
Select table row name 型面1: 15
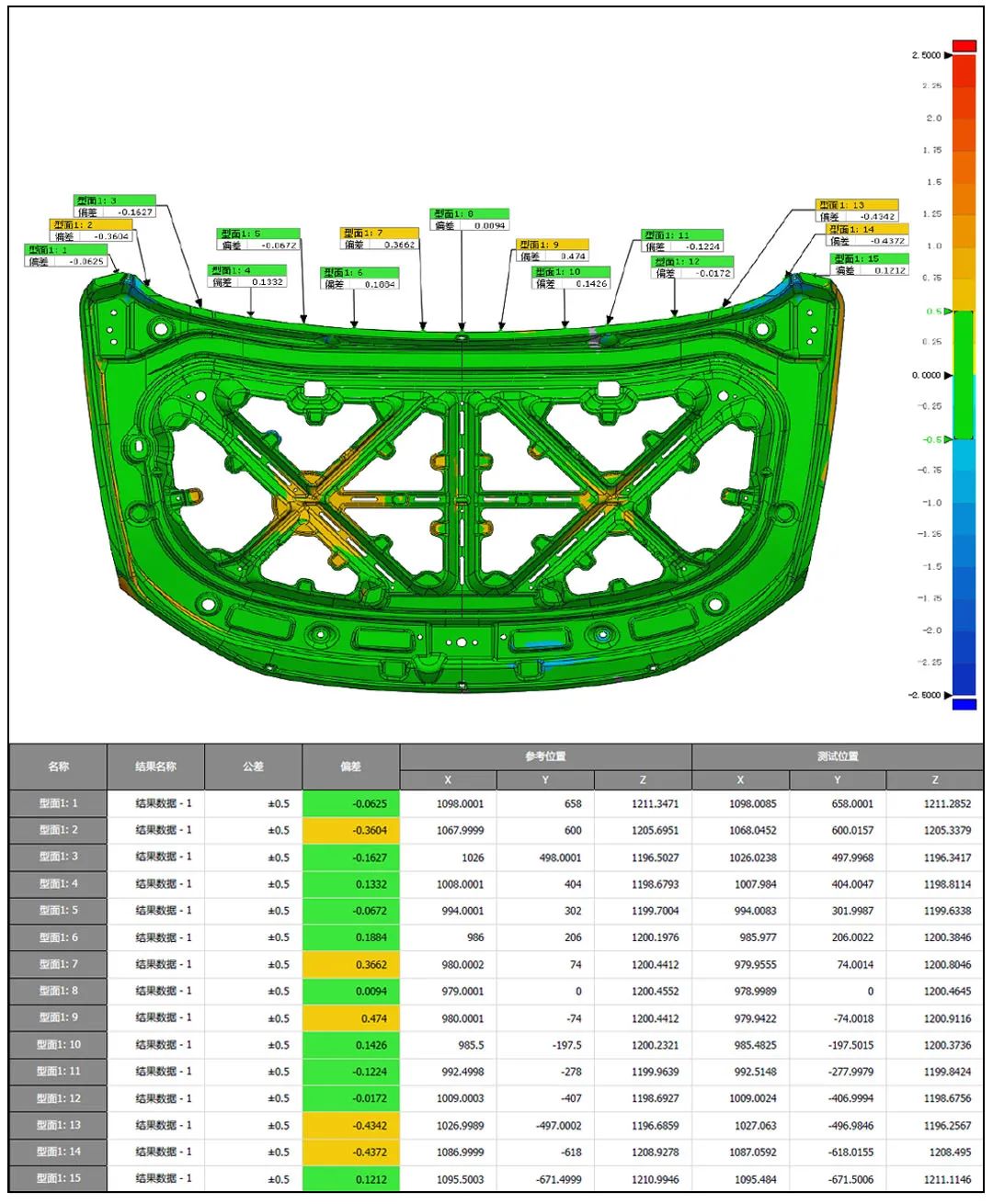point(59,1178)
